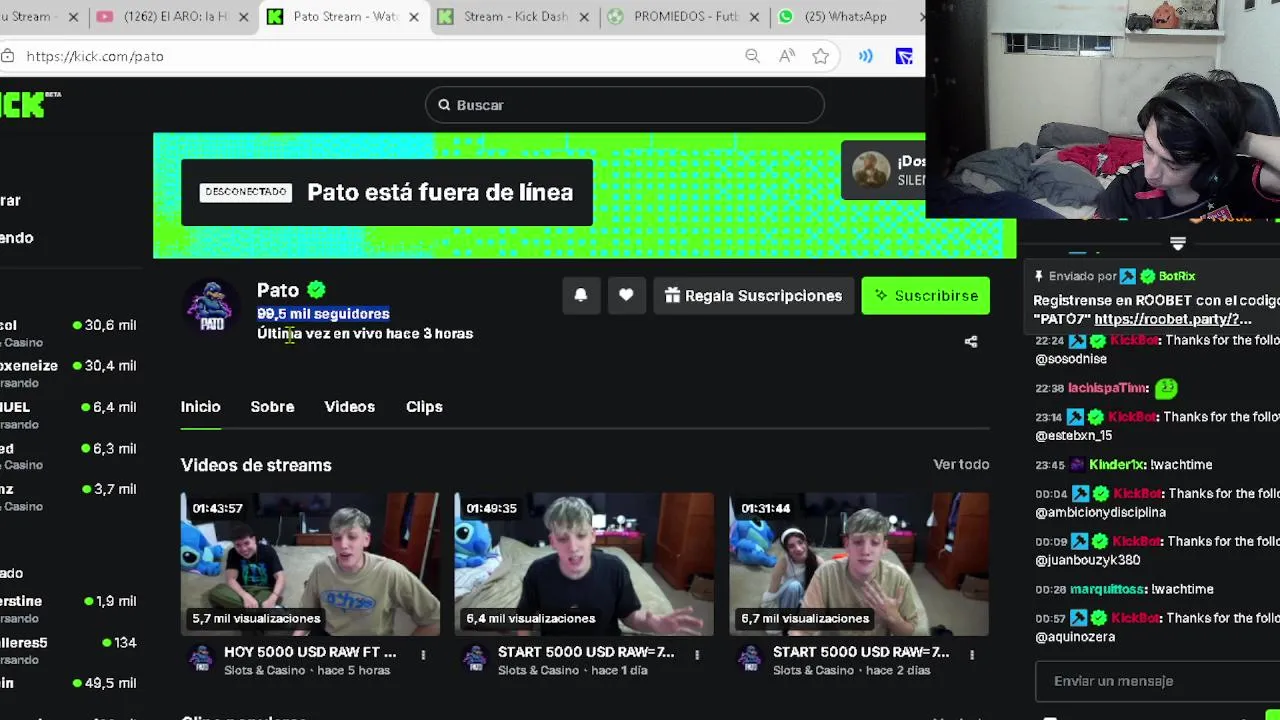Click the Buscar search field

tap(625, 105)
